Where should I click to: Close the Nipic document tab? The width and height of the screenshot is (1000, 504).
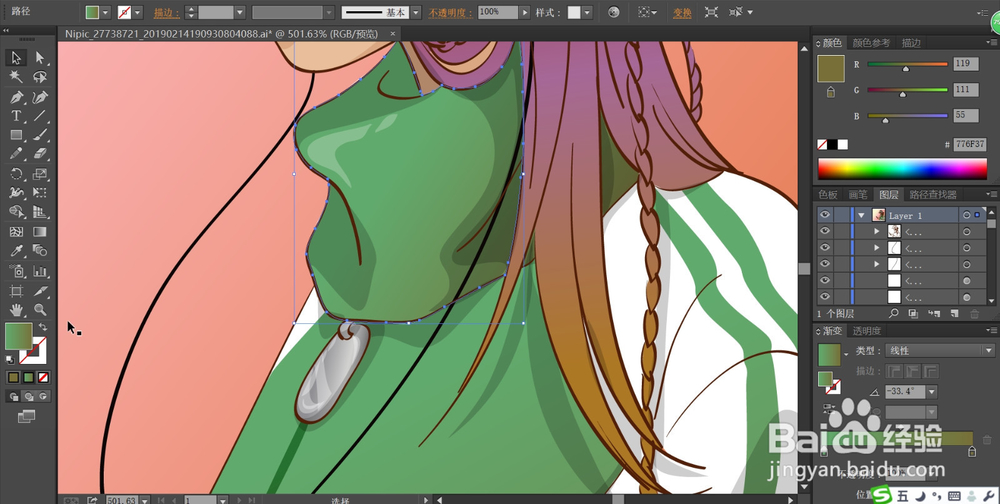(x=393, y=33)
